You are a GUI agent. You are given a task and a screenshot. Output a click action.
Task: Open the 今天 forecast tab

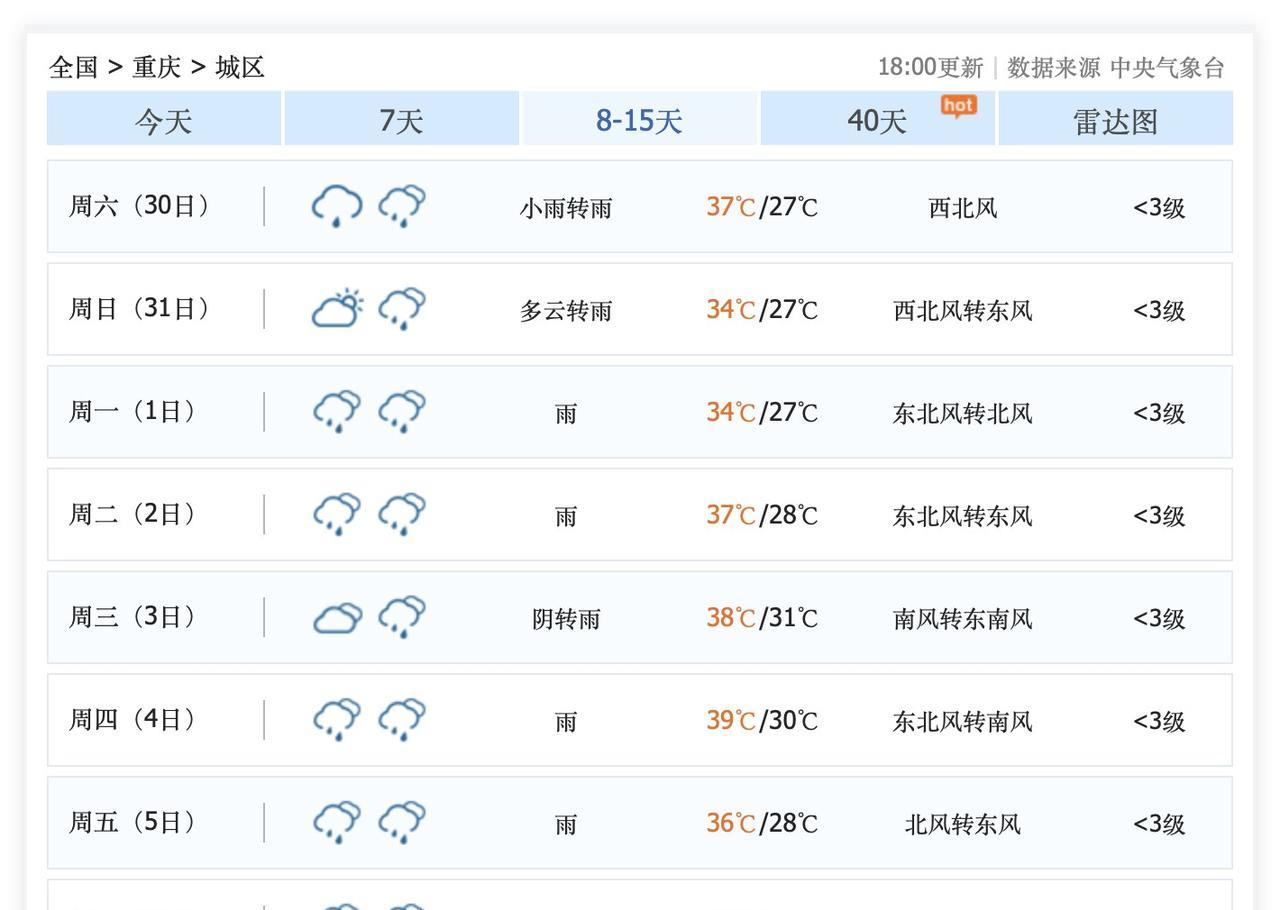tap(163, 120)
